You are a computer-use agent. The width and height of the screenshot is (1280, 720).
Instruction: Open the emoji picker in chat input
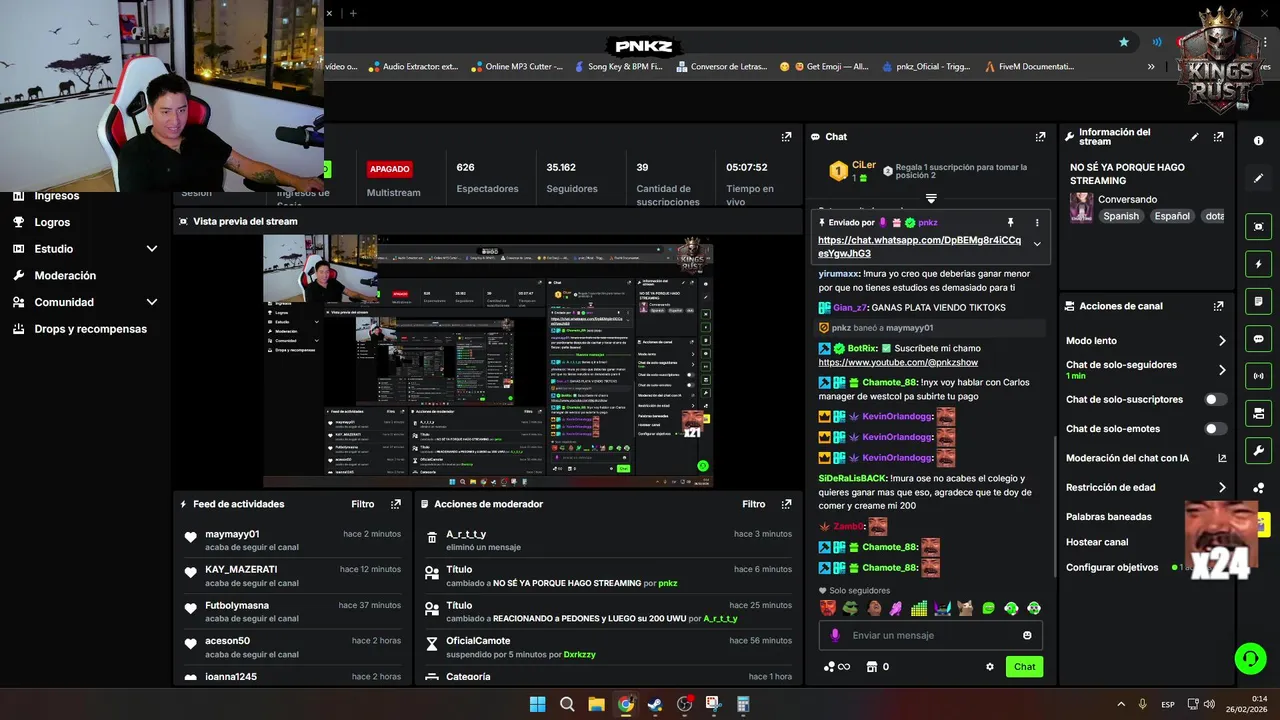point(1027,635)
